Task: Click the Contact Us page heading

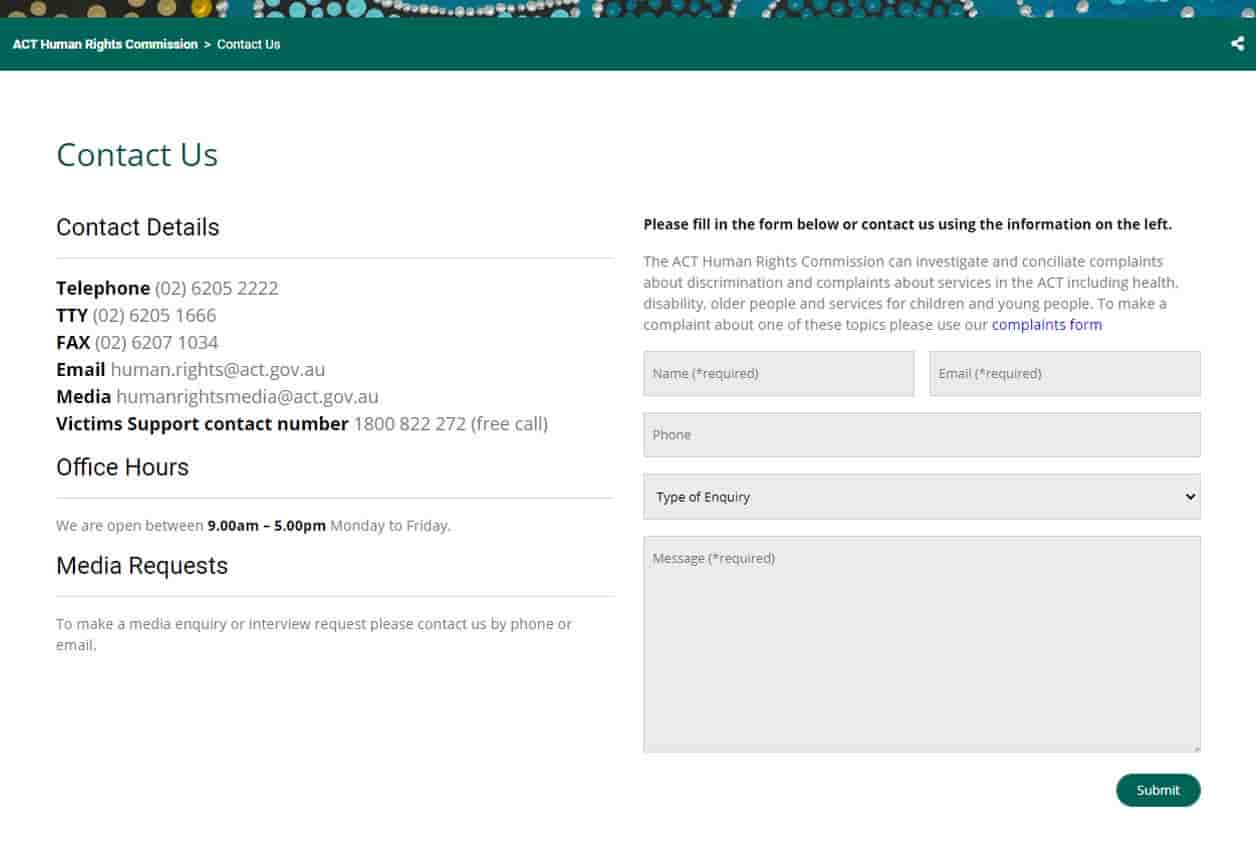Action: (137, 155)
